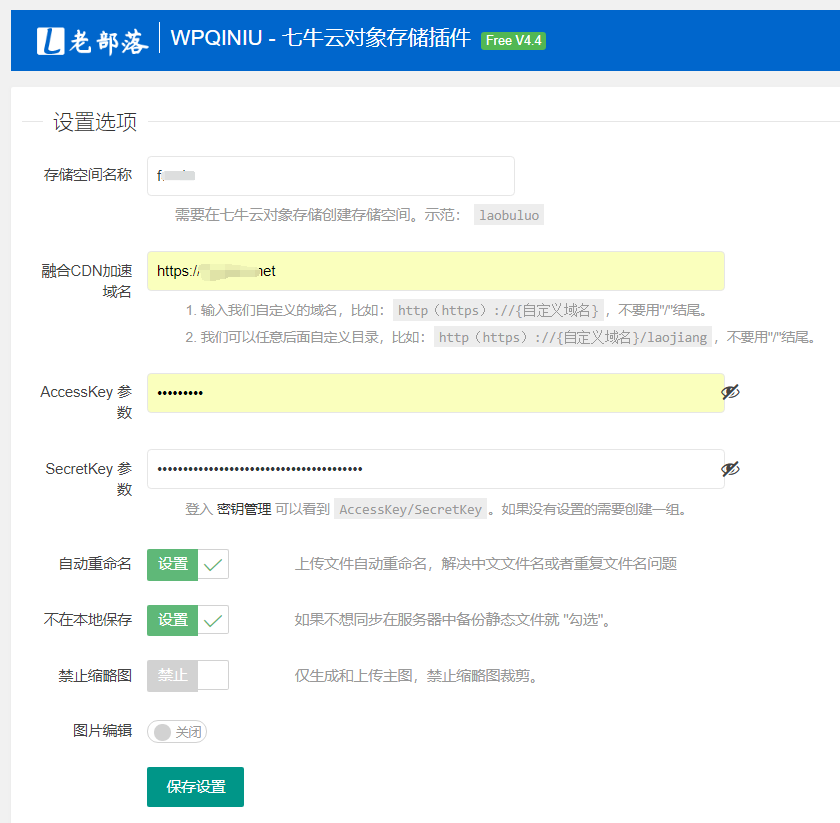Toggle the 自动重命名 switch
Viewport: 840px width, 823px height.
tap(188, 564)
